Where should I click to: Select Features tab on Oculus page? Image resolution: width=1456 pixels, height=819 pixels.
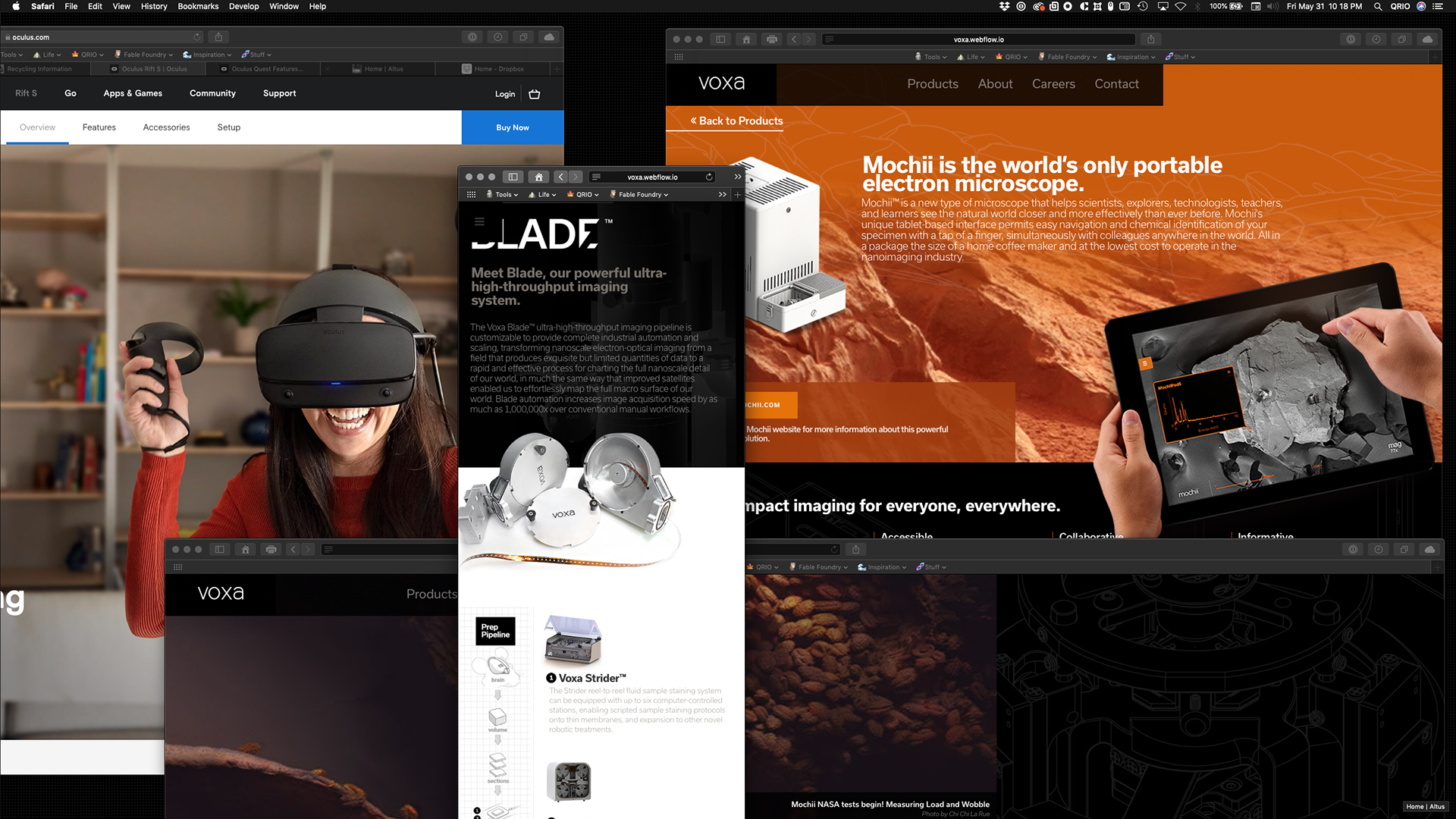99,127
